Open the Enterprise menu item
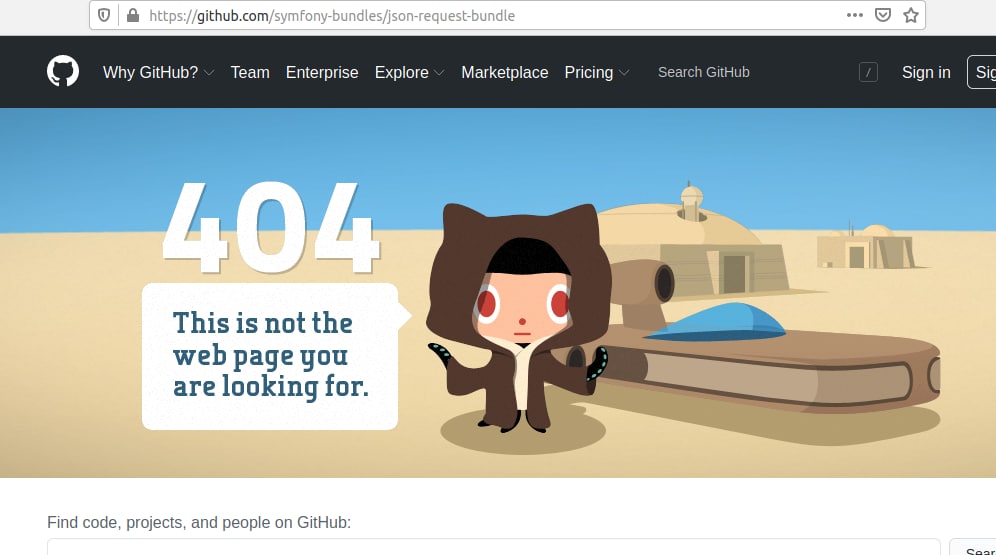Screen dimensions: 996x555 point(322,72)
